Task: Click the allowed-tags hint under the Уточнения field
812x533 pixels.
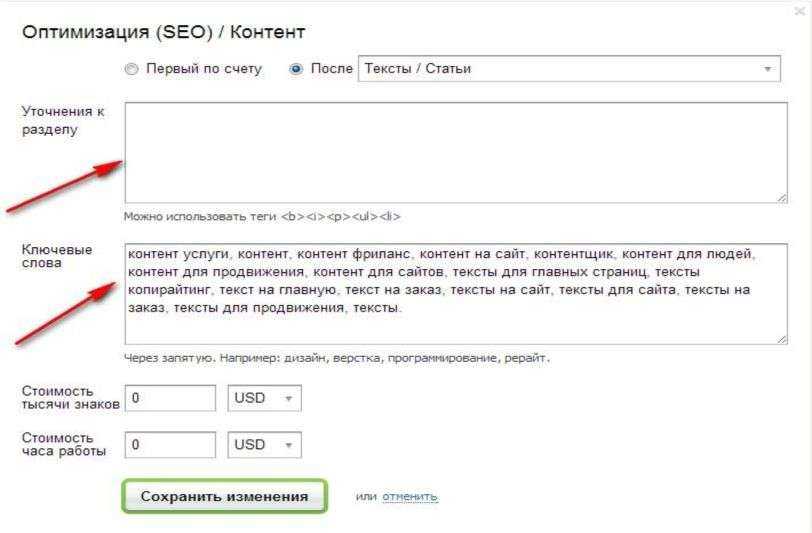Action: tap(262, 216)
